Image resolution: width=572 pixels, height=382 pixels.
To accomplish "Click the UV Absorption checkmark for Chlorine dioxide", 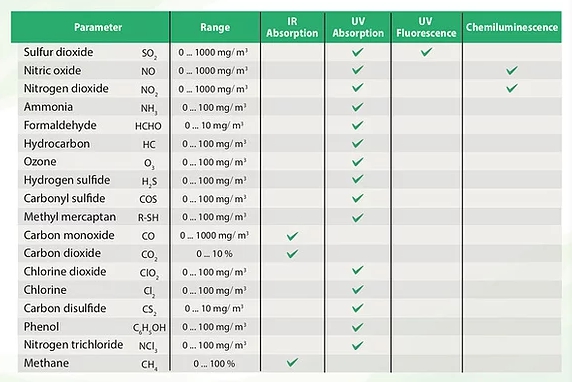I will [x=358, y=270].
